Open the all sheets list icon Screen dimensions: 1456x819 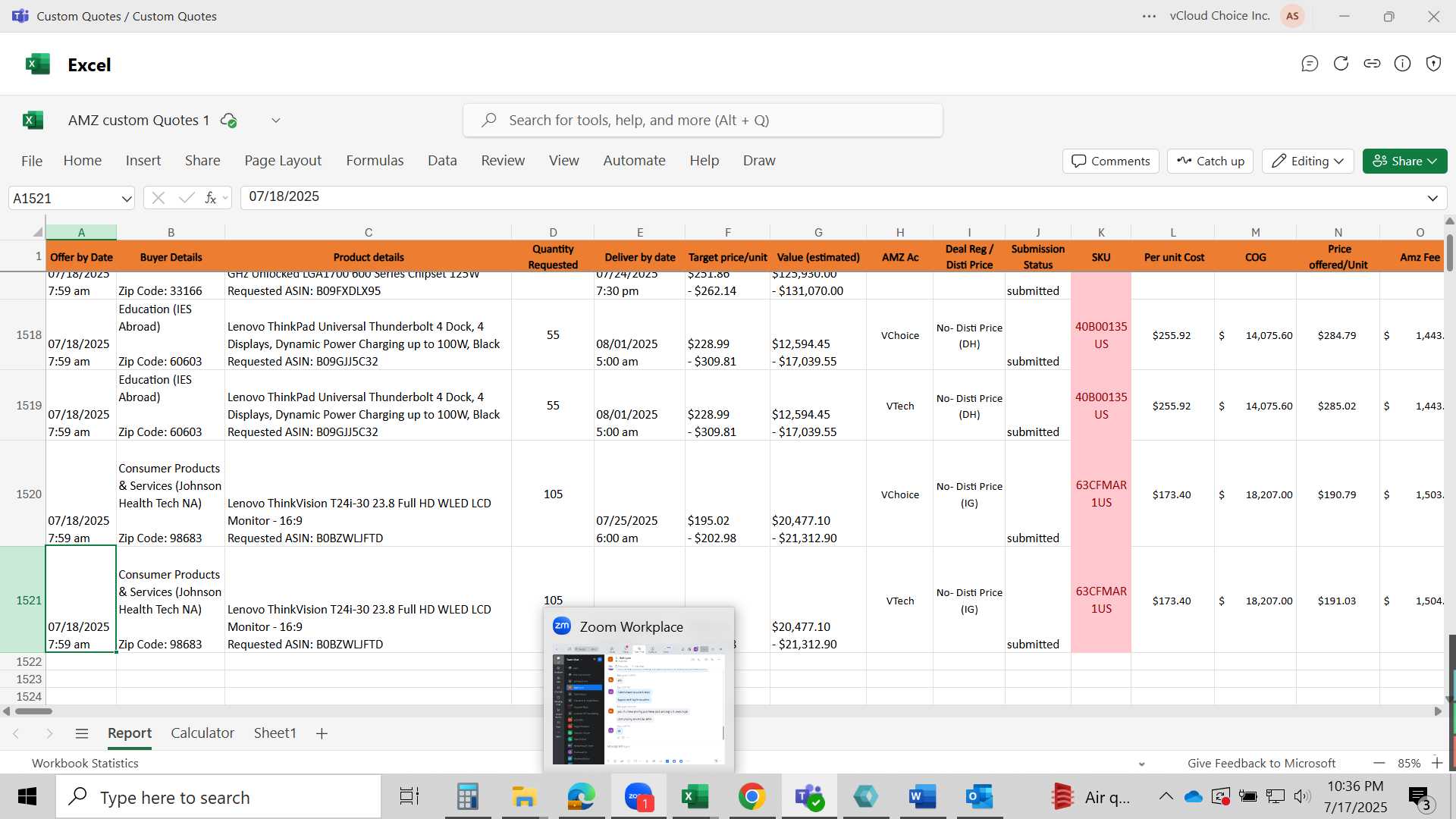[82, 733]
